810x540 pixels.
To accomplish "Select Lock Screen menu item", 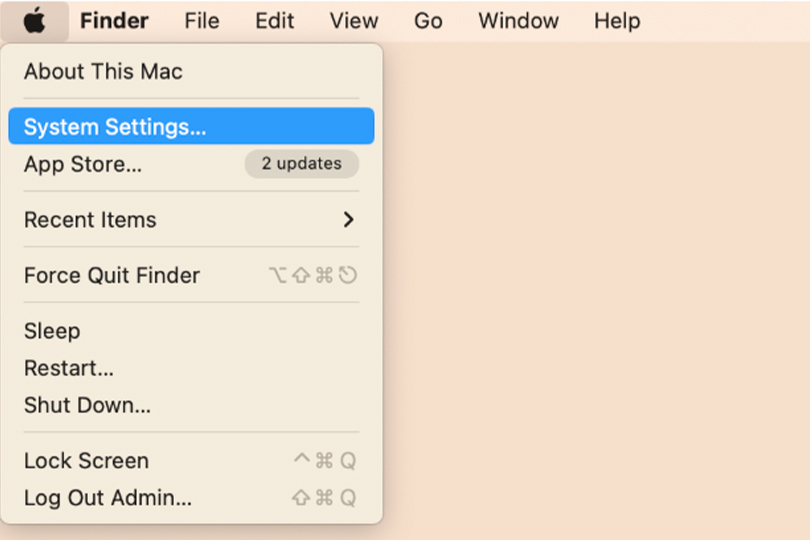I will click(86, 461).
